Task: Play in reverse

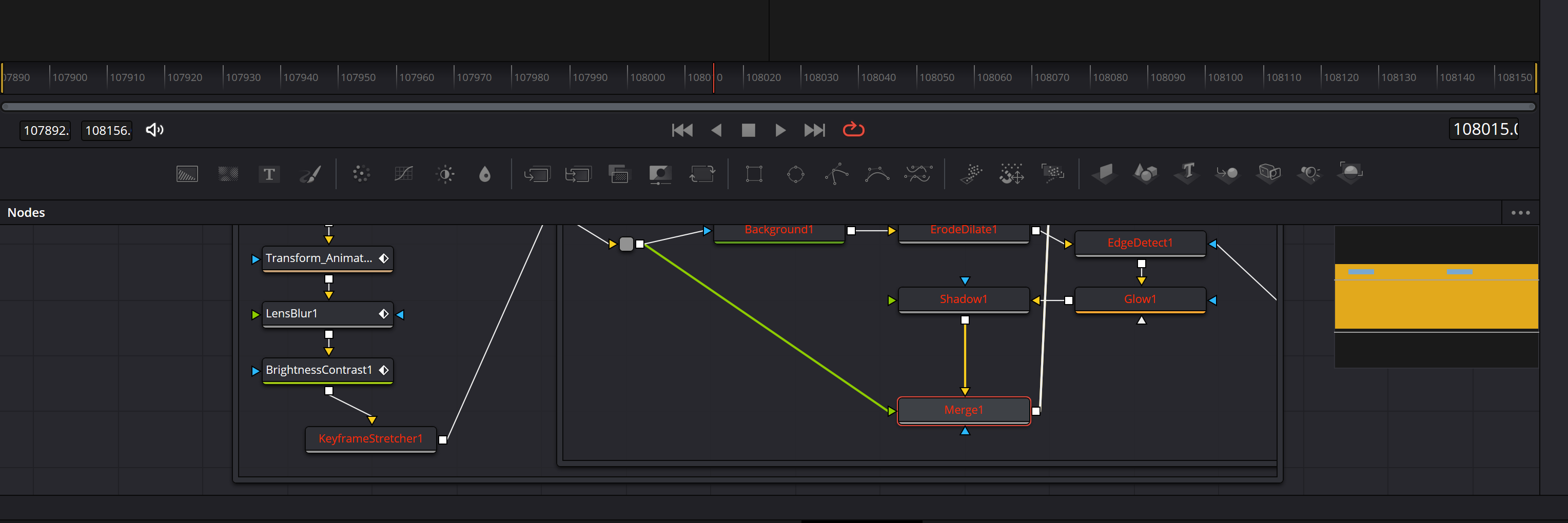Action: tap(716, 130)
